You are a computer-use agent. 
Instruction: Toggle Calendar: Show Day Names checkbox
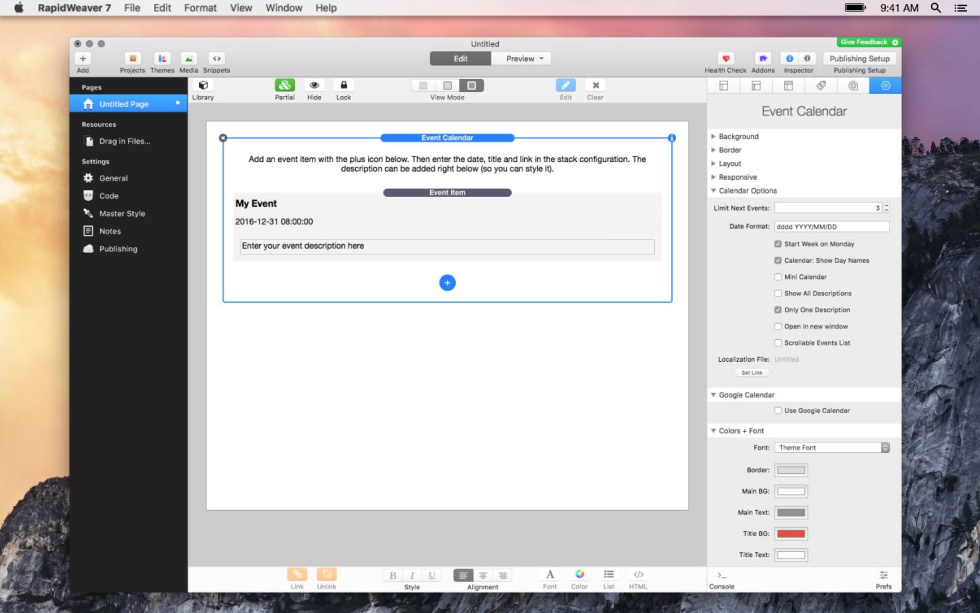coord(778,261)
